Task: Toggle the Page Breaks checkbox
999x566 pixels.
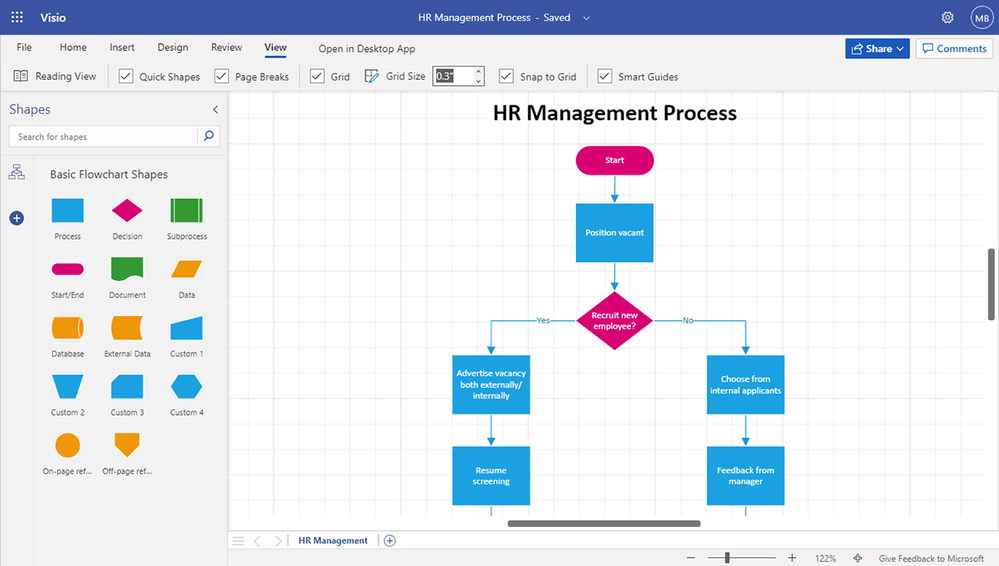Action: (221, 76)
